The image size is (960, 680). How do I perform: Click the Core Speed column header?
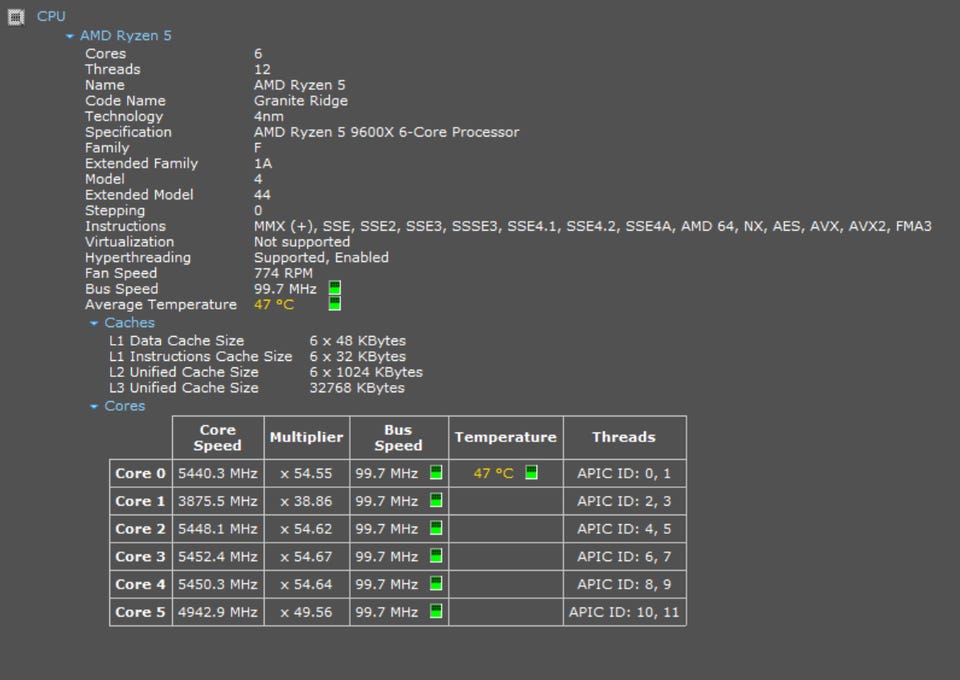click(x=218, y=438)
